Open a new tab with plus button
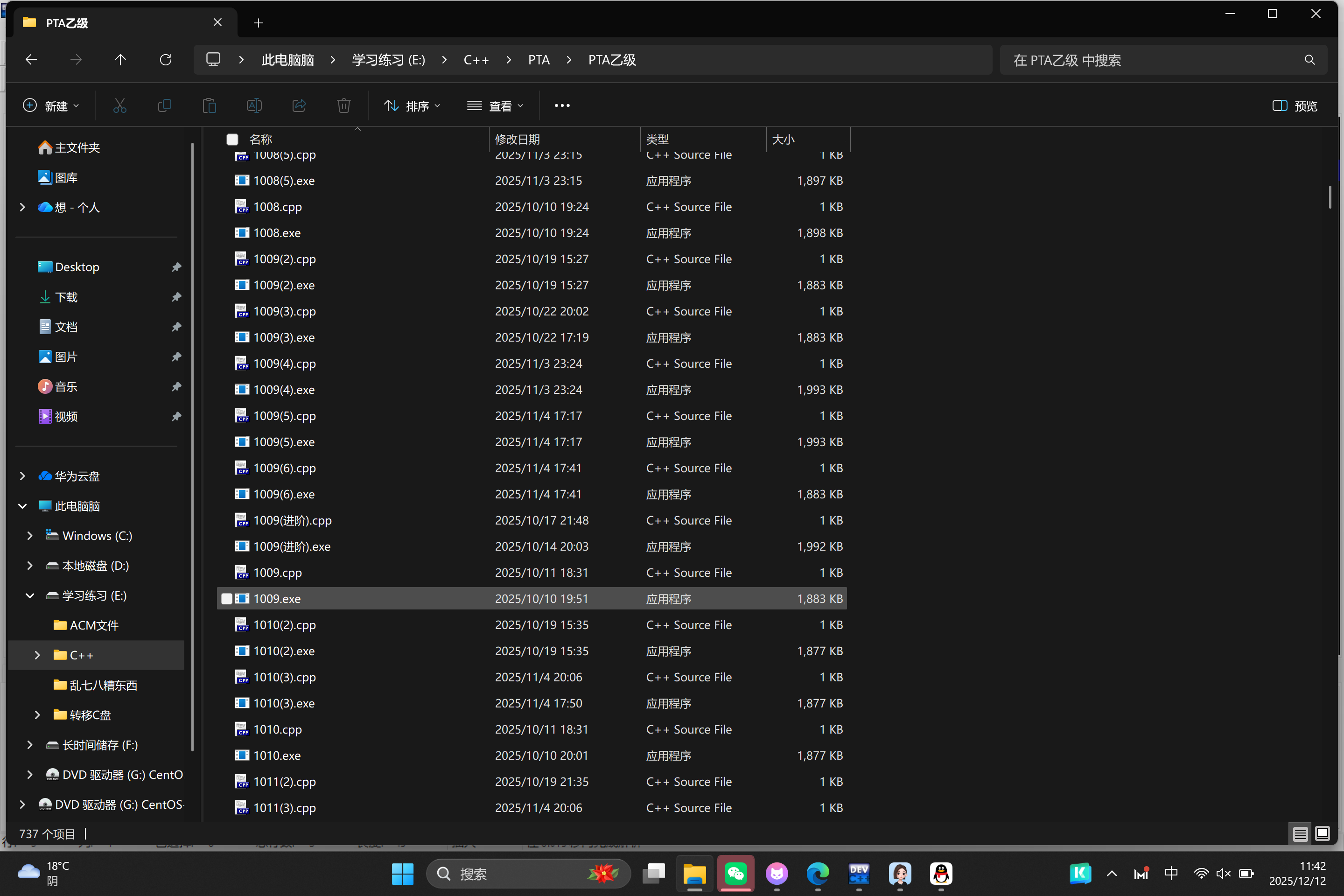 [x=258, y=23]
